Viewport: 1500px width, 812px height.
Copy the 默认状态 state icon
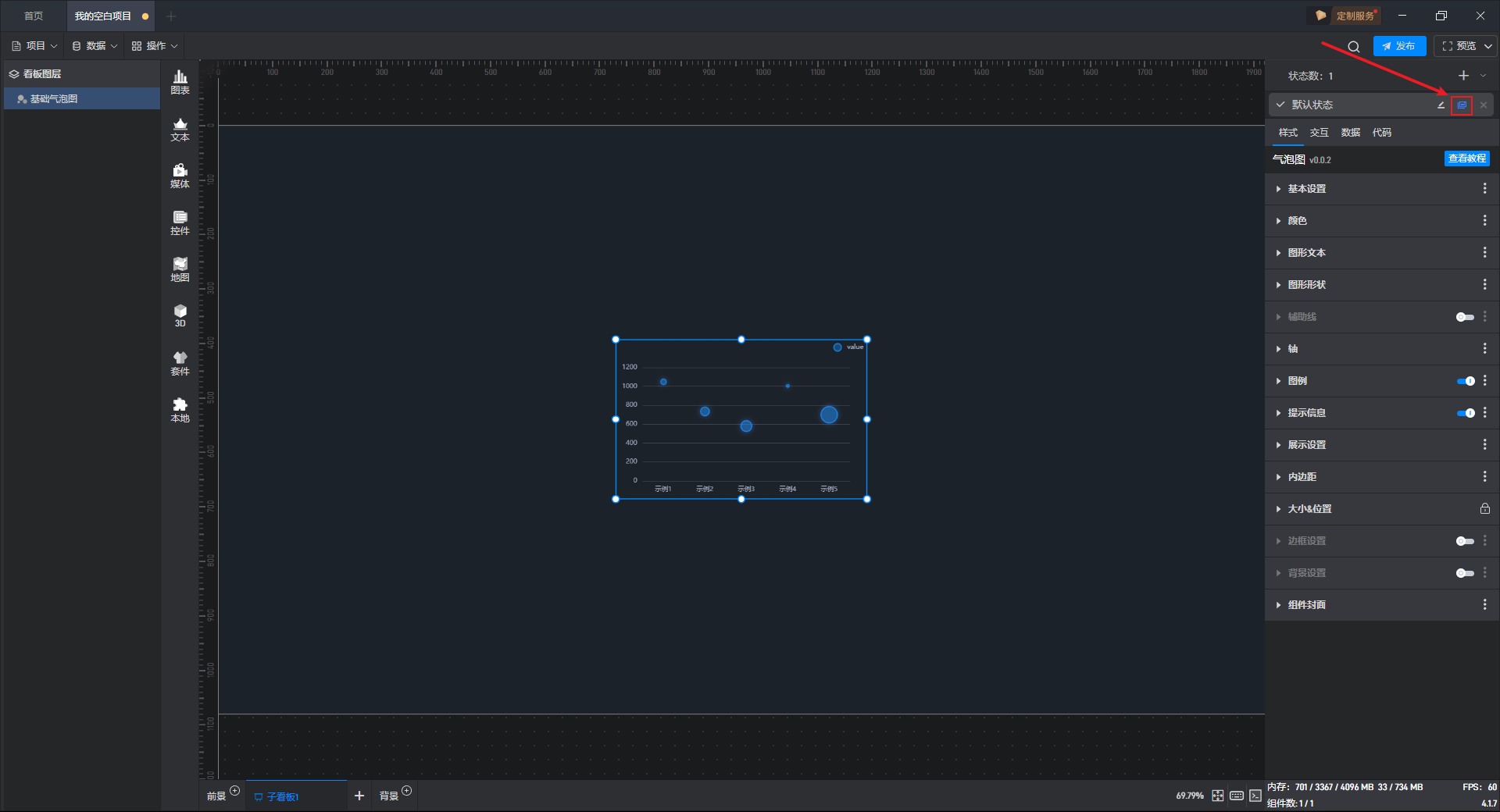(1462, 105)
